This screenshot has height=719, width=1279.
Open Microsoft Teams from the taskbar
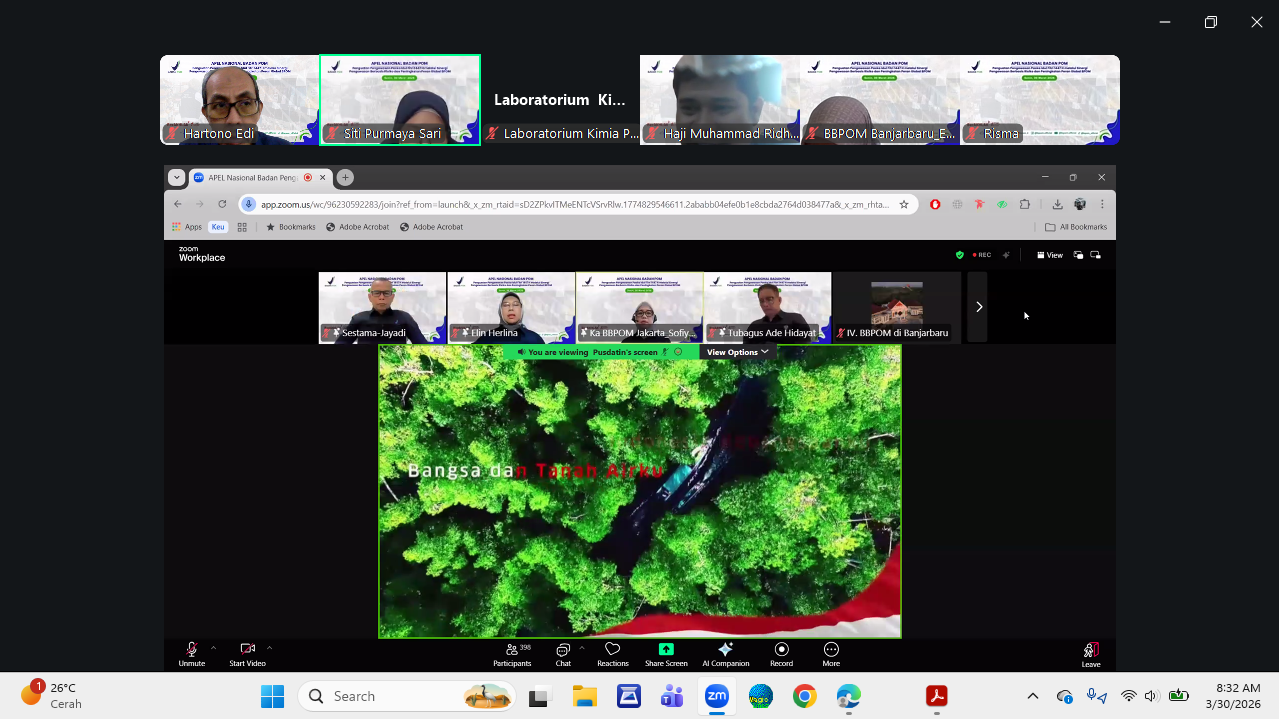(x=671, y=696)
